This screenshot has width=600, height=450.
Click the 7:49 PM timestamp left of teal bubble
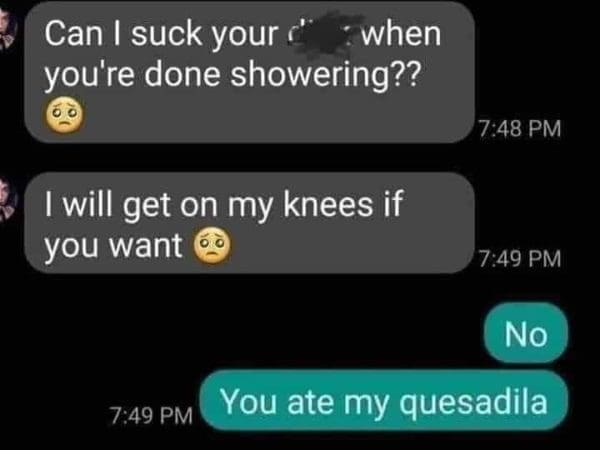coord(151,415)
